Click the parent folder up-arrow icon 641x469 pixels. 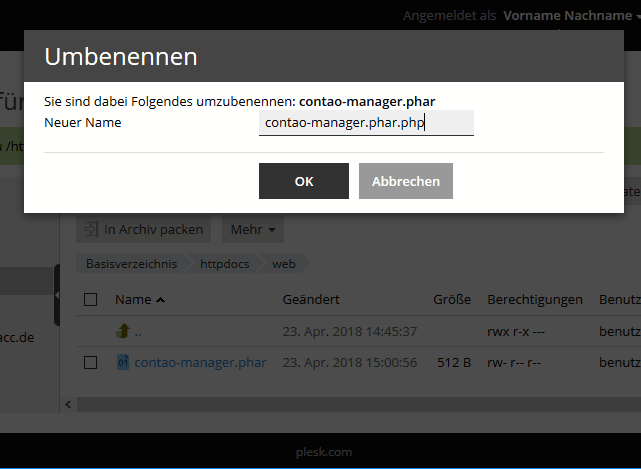point(123,331)
